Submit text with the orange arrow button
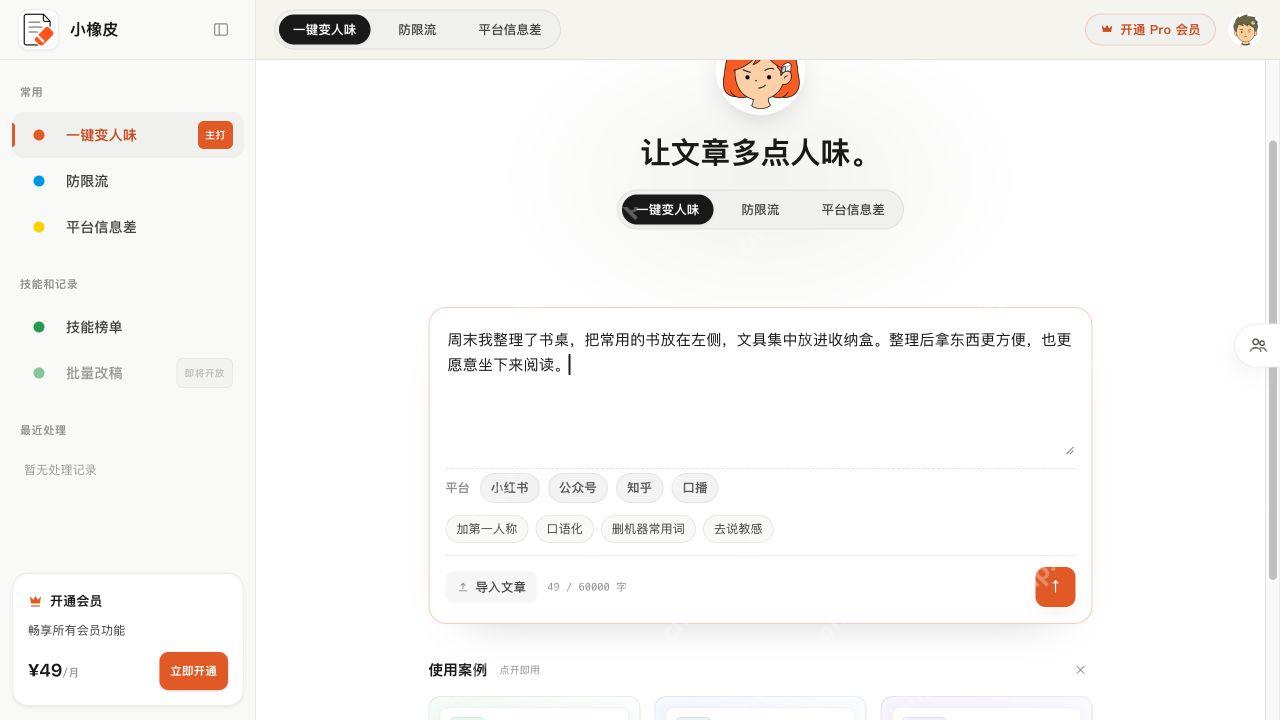Image resolution: width=1280 pixels, height=720 pixels. (x=1055, y=587)
